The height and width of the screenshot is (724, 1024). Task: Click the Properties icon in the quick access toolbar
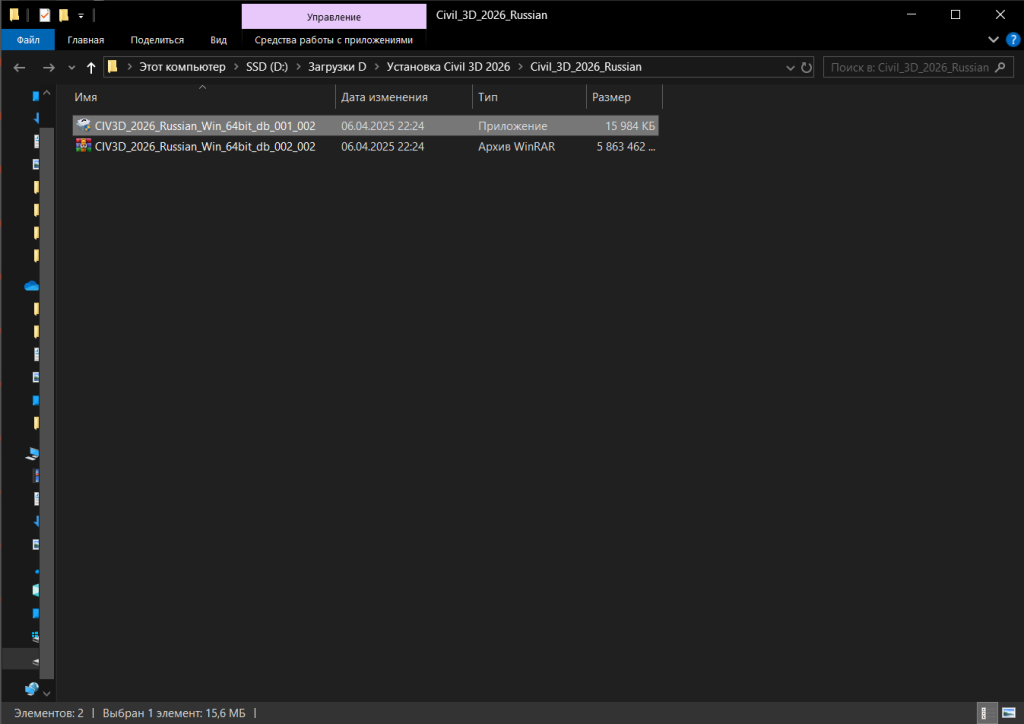point(45,15)
